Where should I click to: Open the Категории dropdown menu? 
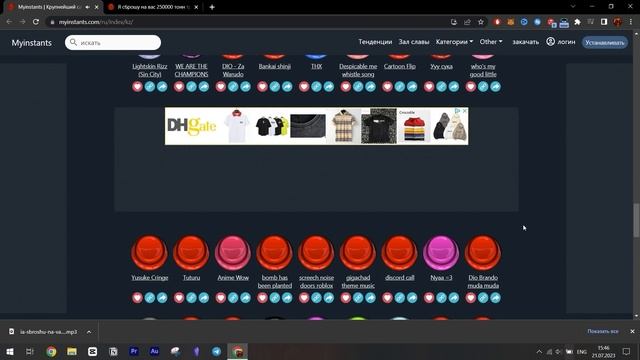pos(454,42)
